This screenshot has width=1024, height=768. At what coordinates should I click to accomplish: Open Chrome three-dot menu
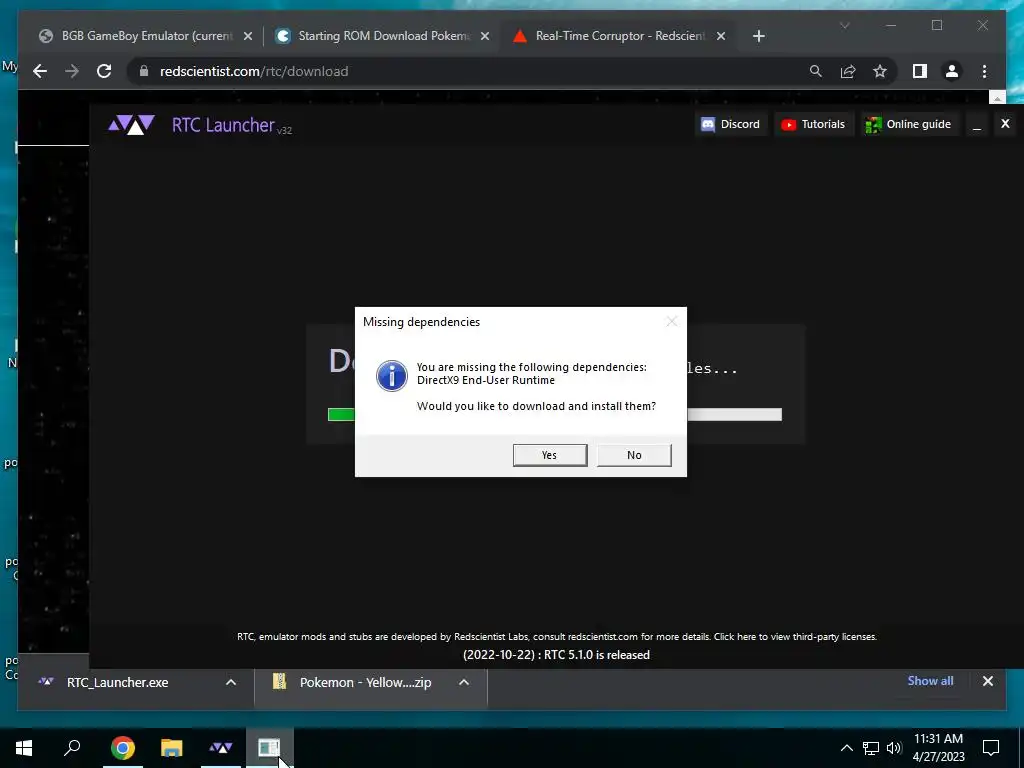click(x=984, y=71)
